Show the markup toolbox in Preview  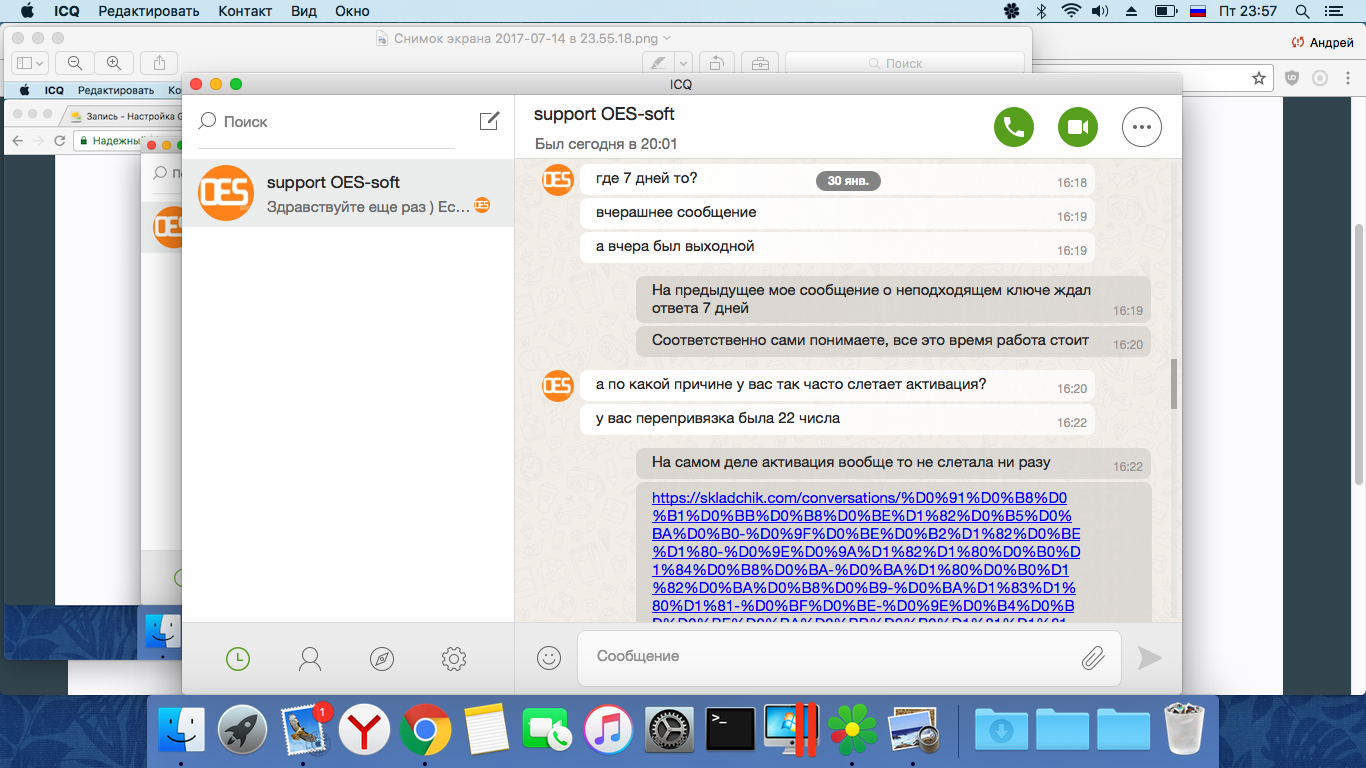tap(760, 62)
